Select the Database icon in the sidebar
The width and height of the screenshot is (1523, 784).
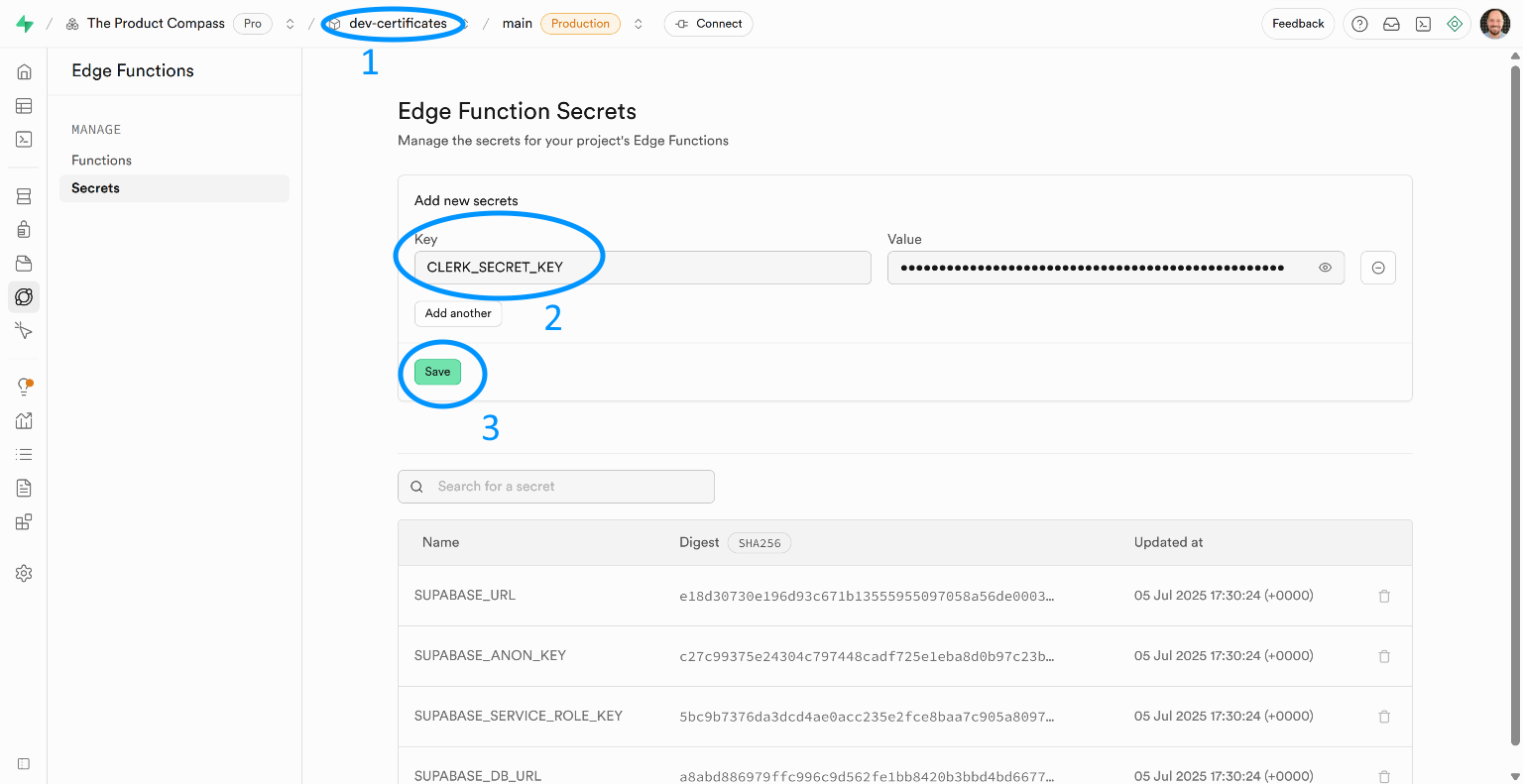tap(24, 195)
